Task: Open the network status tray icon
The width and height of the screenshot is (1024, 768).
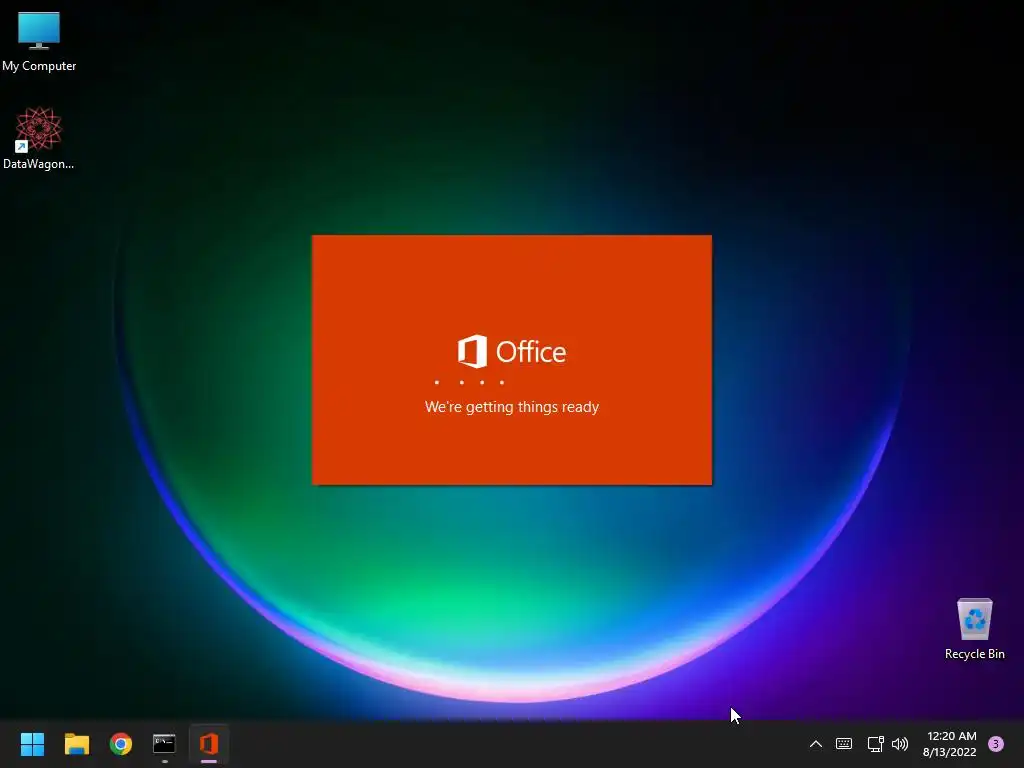Action: 875,744
